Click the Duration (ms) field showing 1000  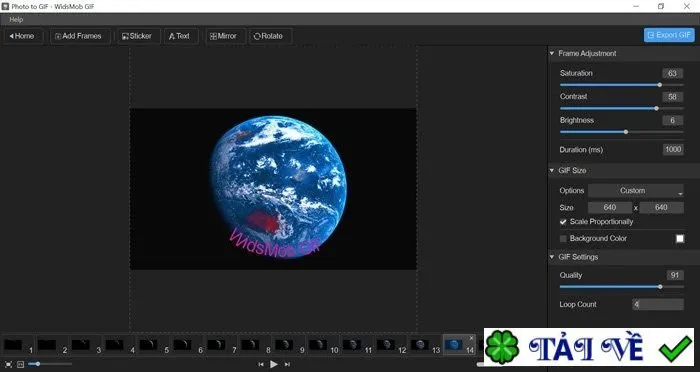[673, 150]
